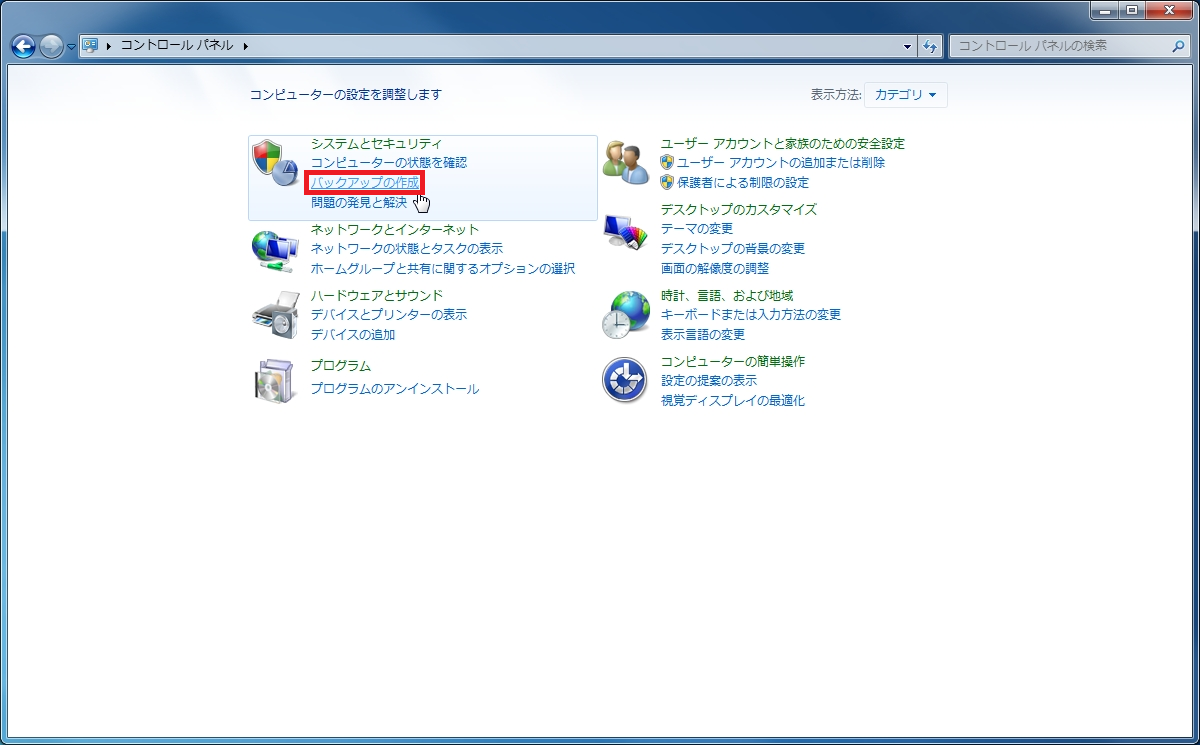Open the システムとセキュリティ heading link
1200x745 pixels.
(376, 144)
